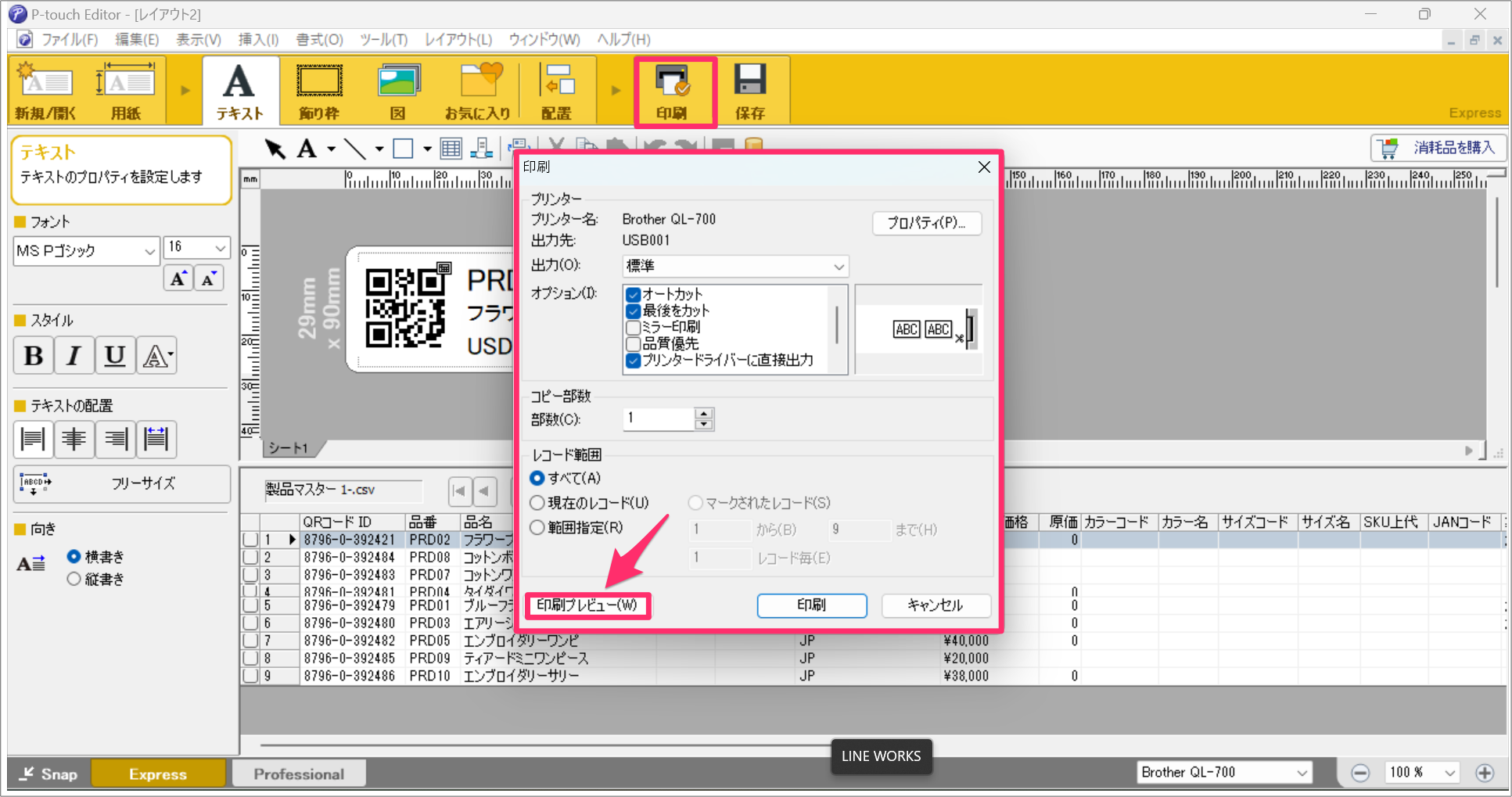
Task: Align text right
Action: 115,439
